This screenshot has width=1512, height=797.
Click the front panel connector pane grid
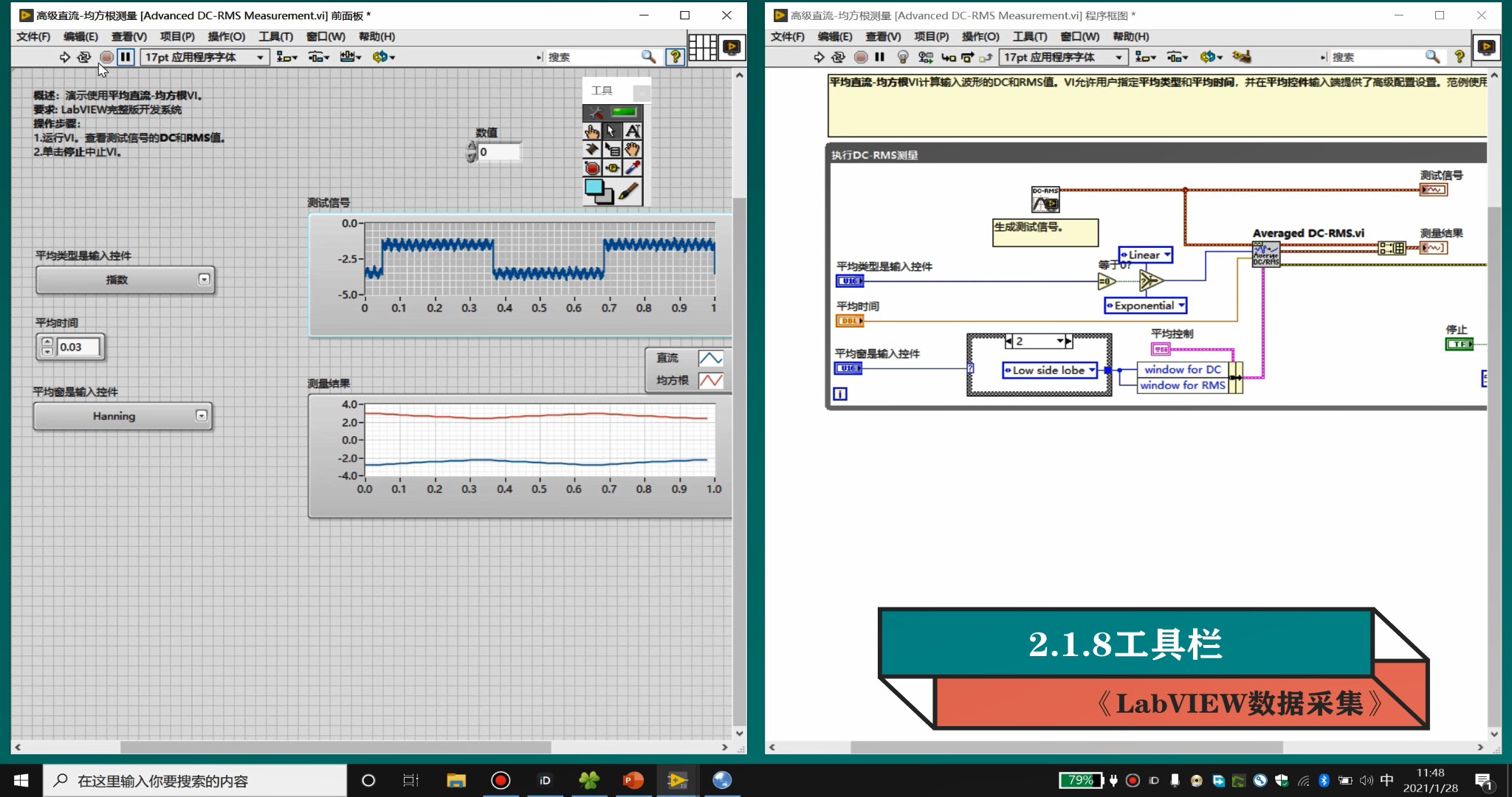703,48
